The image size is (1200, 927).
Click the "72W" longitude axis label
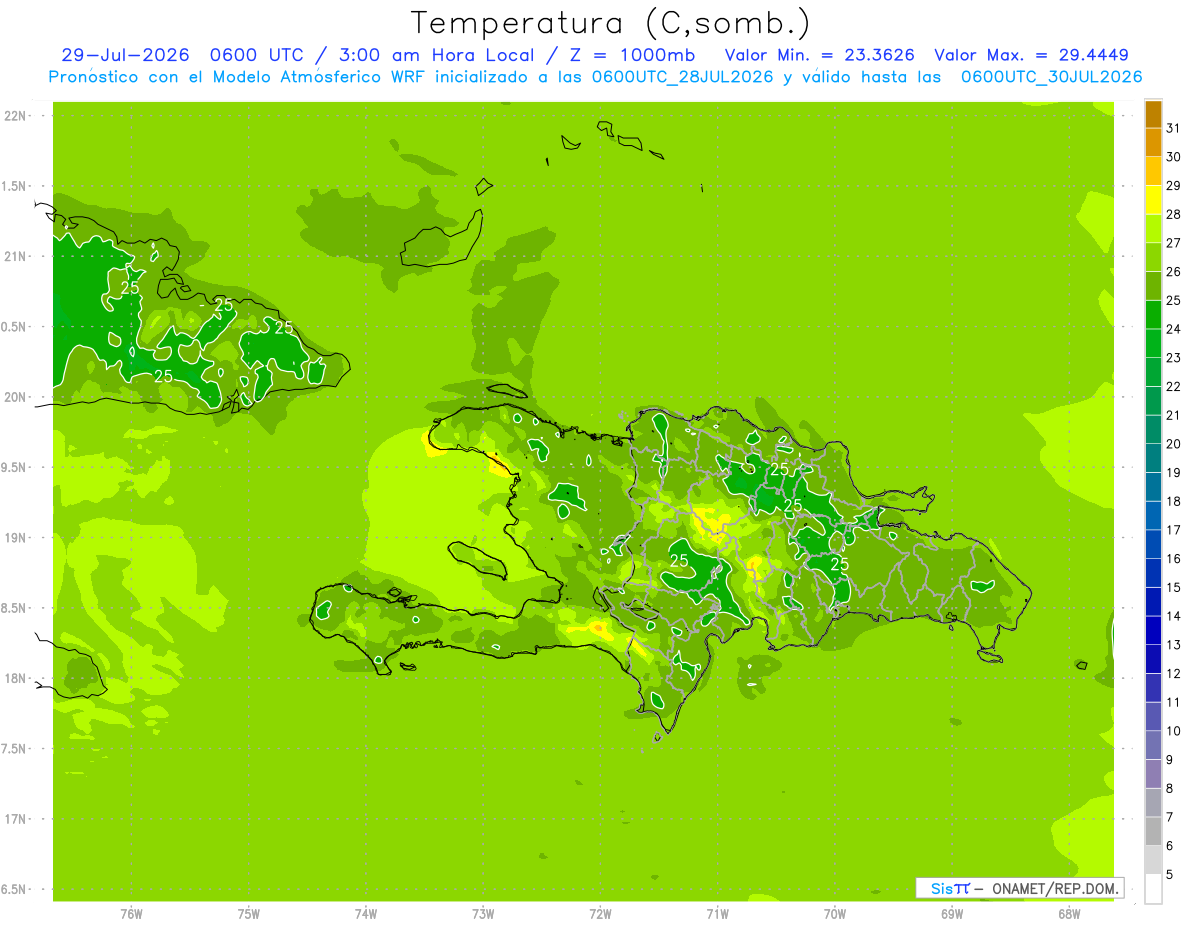coord(600,913)
